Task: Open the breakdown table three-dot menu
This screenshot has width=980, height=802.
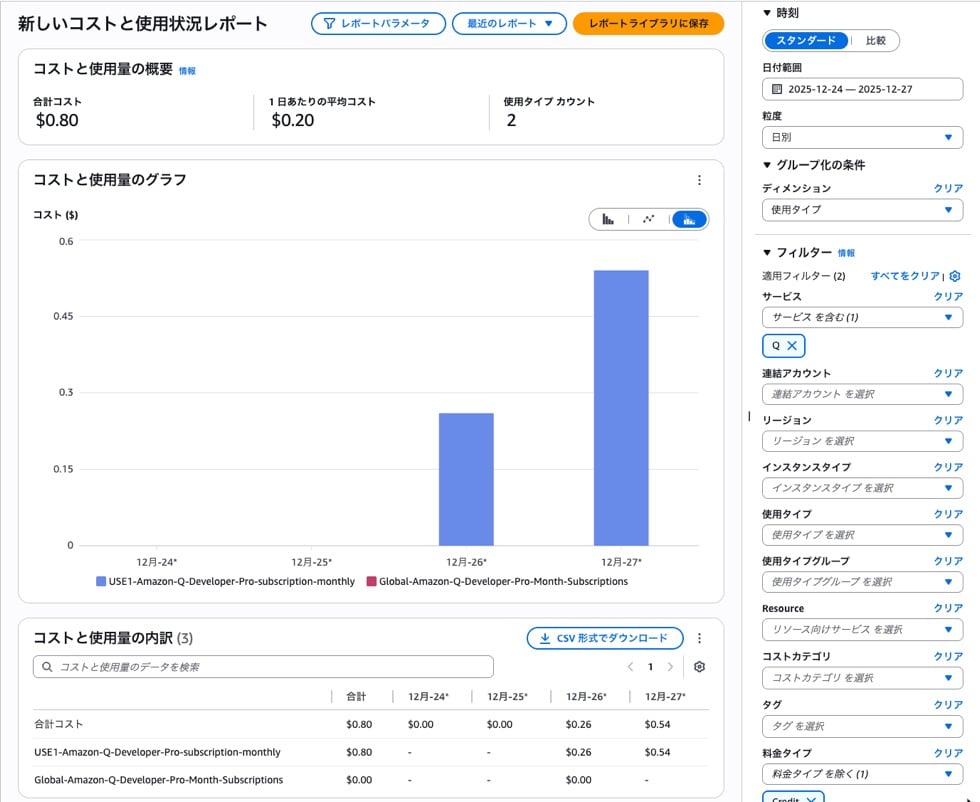Action: 700,638
